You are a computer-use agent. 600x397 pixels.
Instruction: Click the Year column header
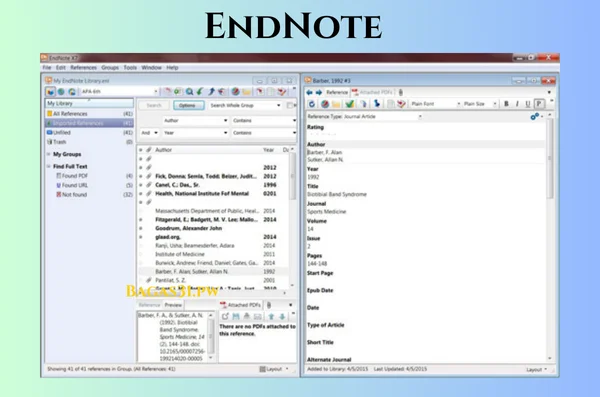pos(270,150)
